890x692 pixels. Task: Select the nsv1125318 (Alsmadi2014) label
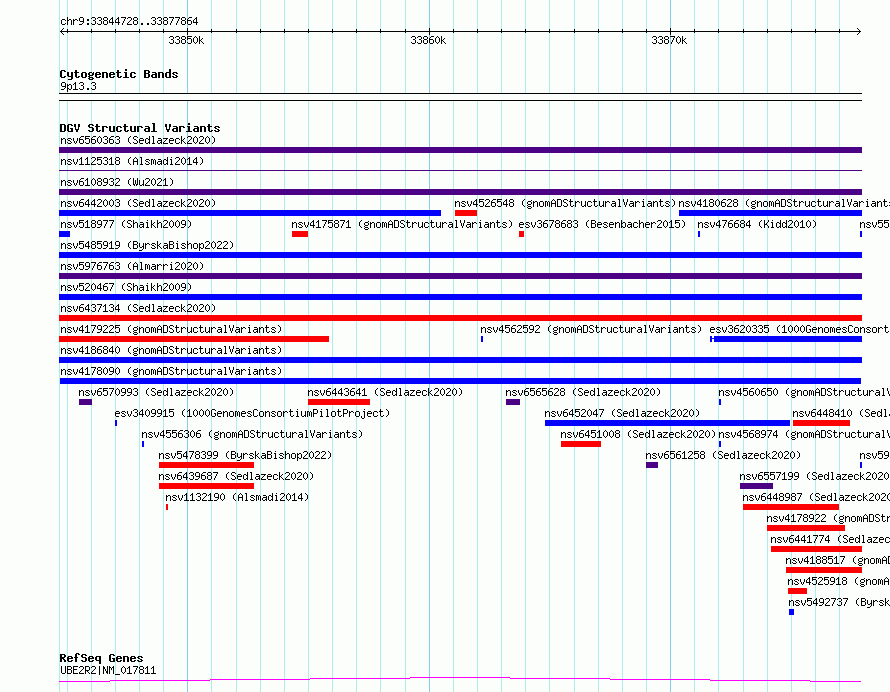pyautogui.click(x=132, y=161)
